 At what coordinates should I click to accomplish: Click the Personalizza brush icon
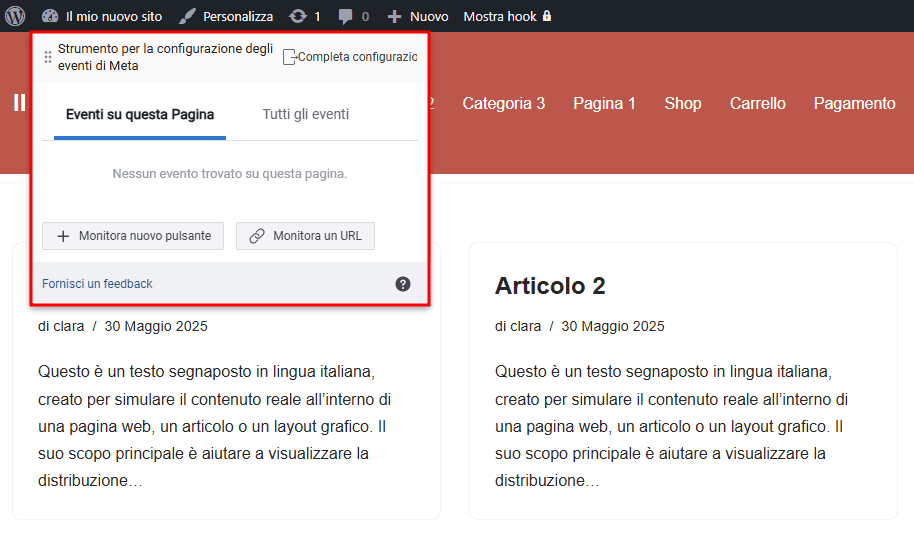tap(187, 16)
